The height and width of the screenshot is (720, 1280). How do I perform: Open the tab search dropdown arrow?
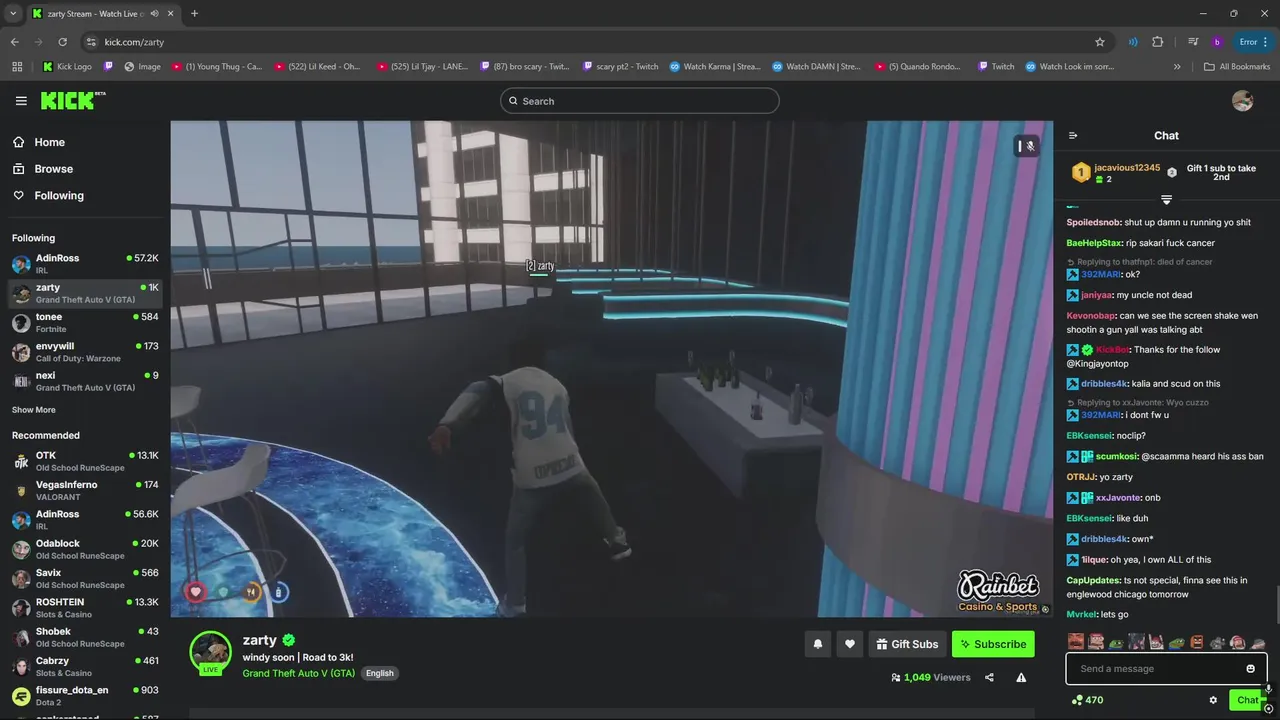[x=13, y=14]
